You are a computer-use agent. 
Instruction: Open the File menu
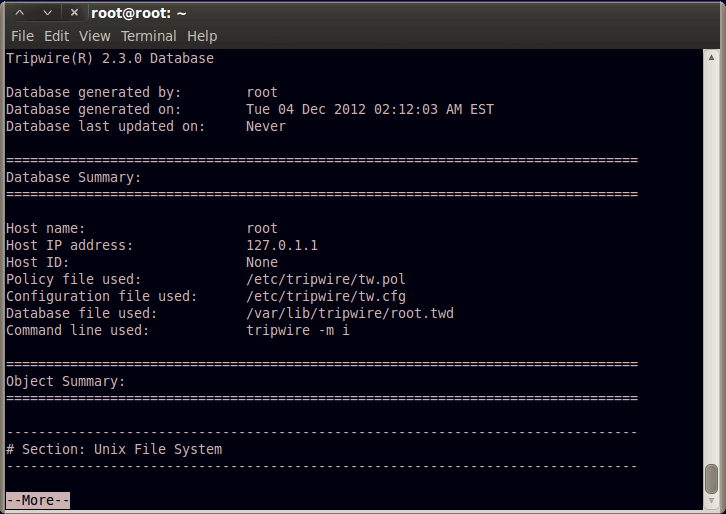click(22, 36)
